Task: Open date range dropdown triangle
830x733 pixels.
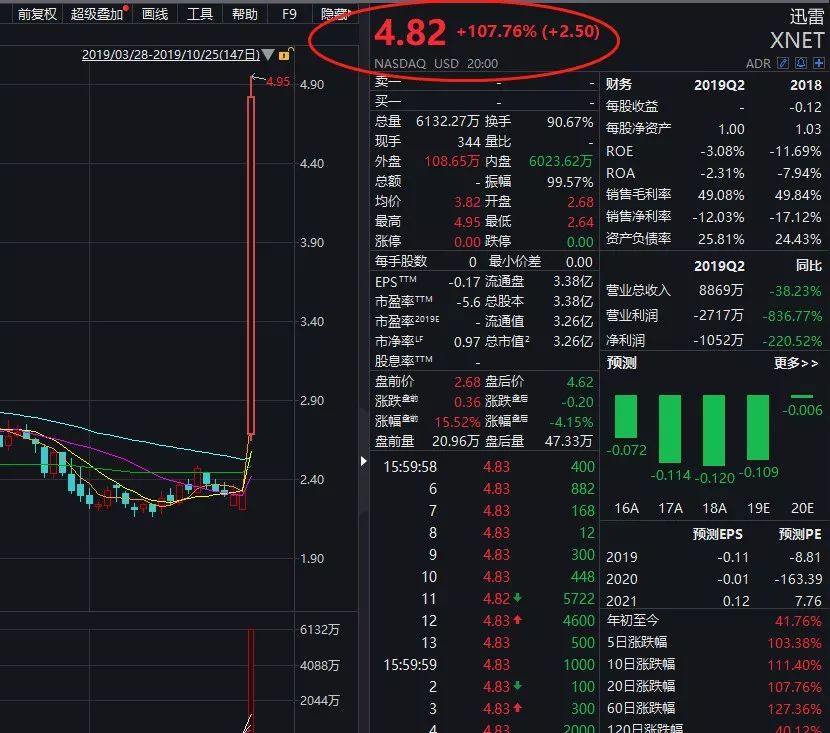Action: (268, 55)
